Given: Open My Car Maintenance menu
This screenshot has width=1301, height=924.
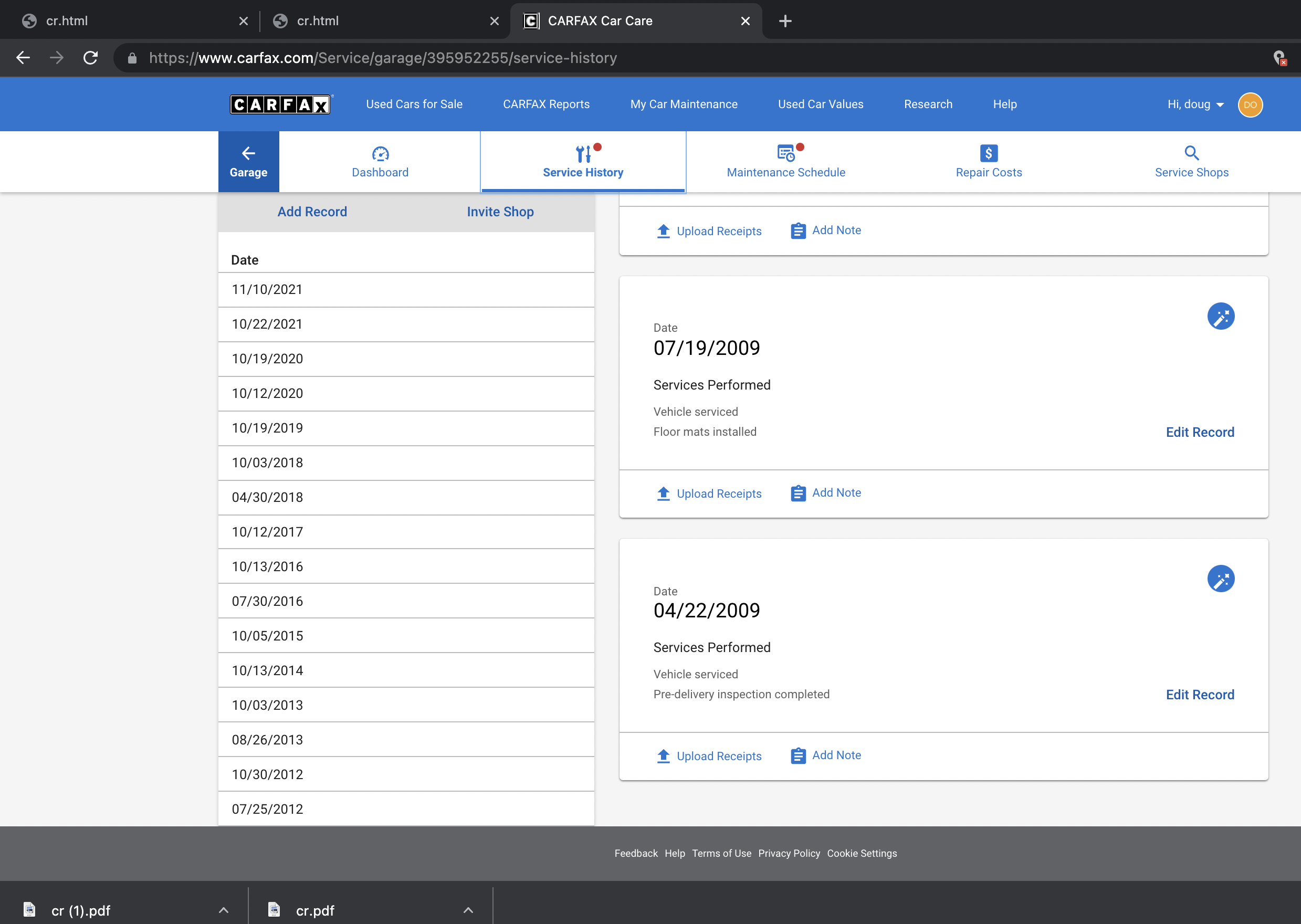Looking at the screenshot, I should pyautogui.click(x=684, y=104).
